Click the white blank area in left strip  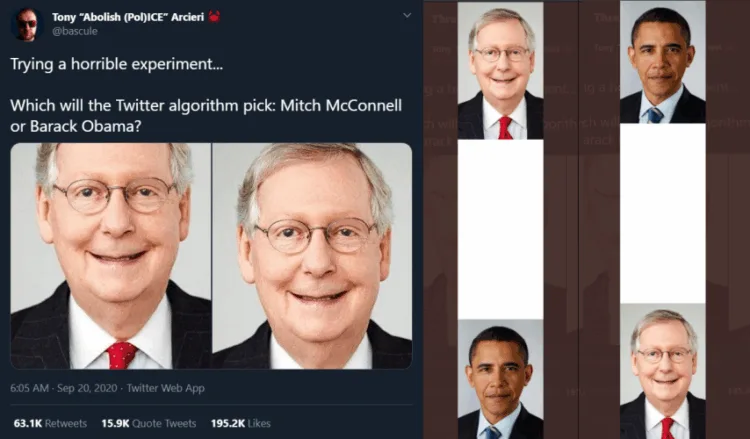(500, 228)
